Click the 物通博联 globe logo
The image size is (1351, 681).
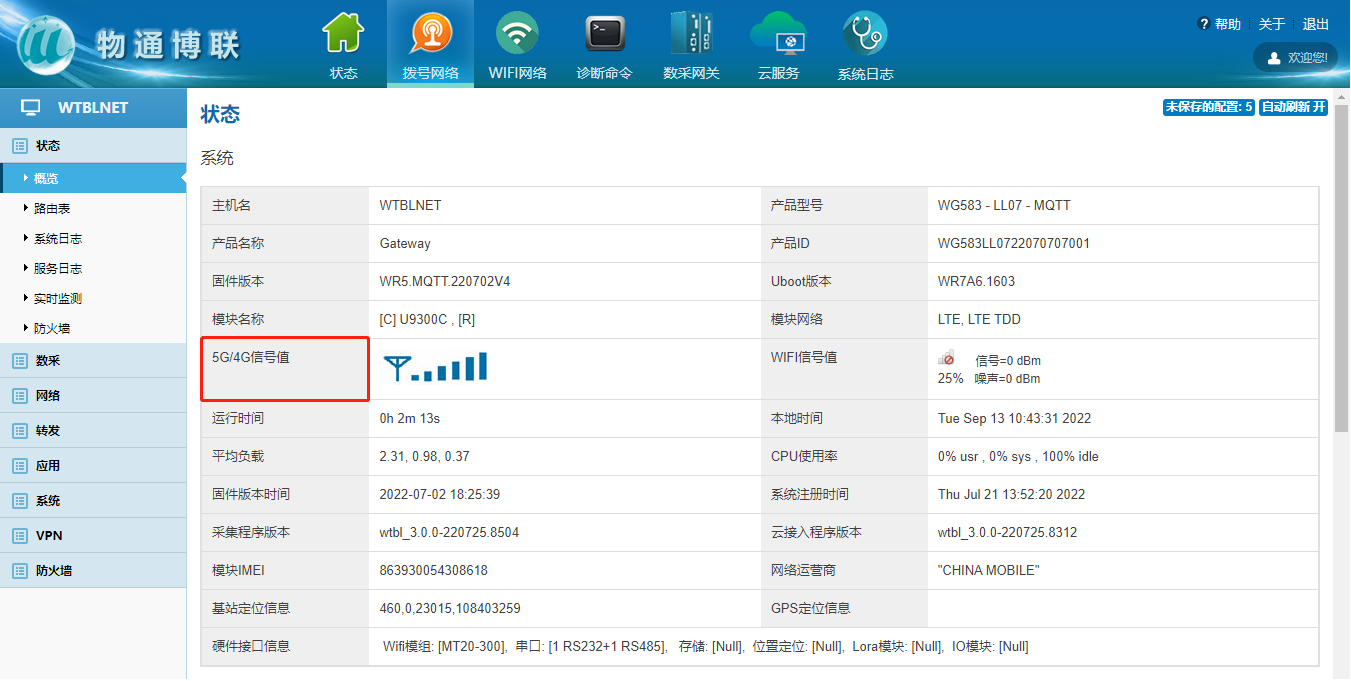pos(46,45)
